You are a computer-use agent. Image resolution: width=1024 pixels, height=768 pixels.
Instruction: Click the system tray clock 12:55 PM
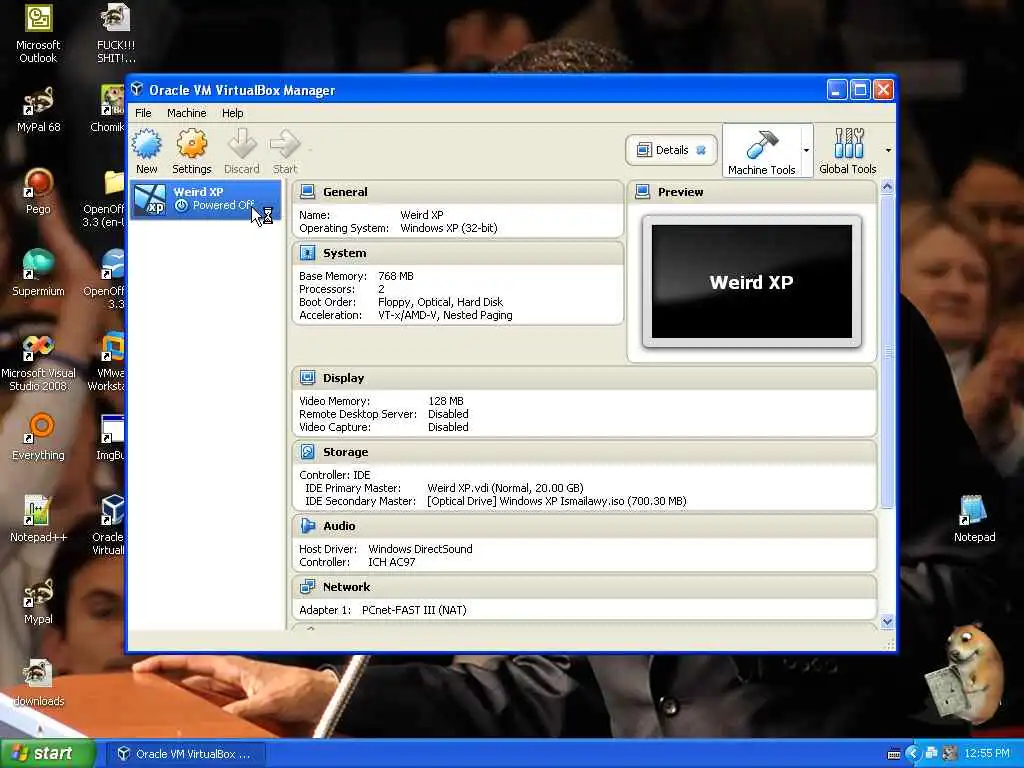(x=987, y=754)
